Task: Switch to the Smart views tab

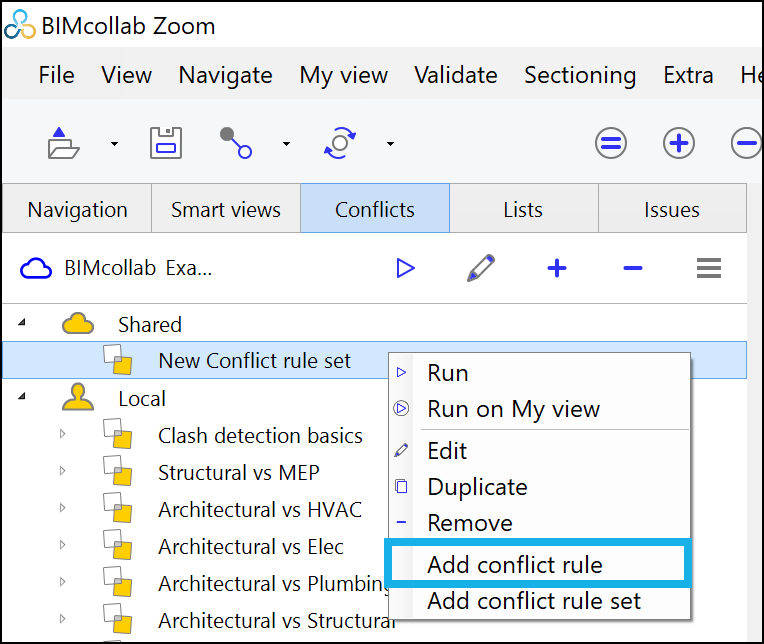Action: [226, 209]
